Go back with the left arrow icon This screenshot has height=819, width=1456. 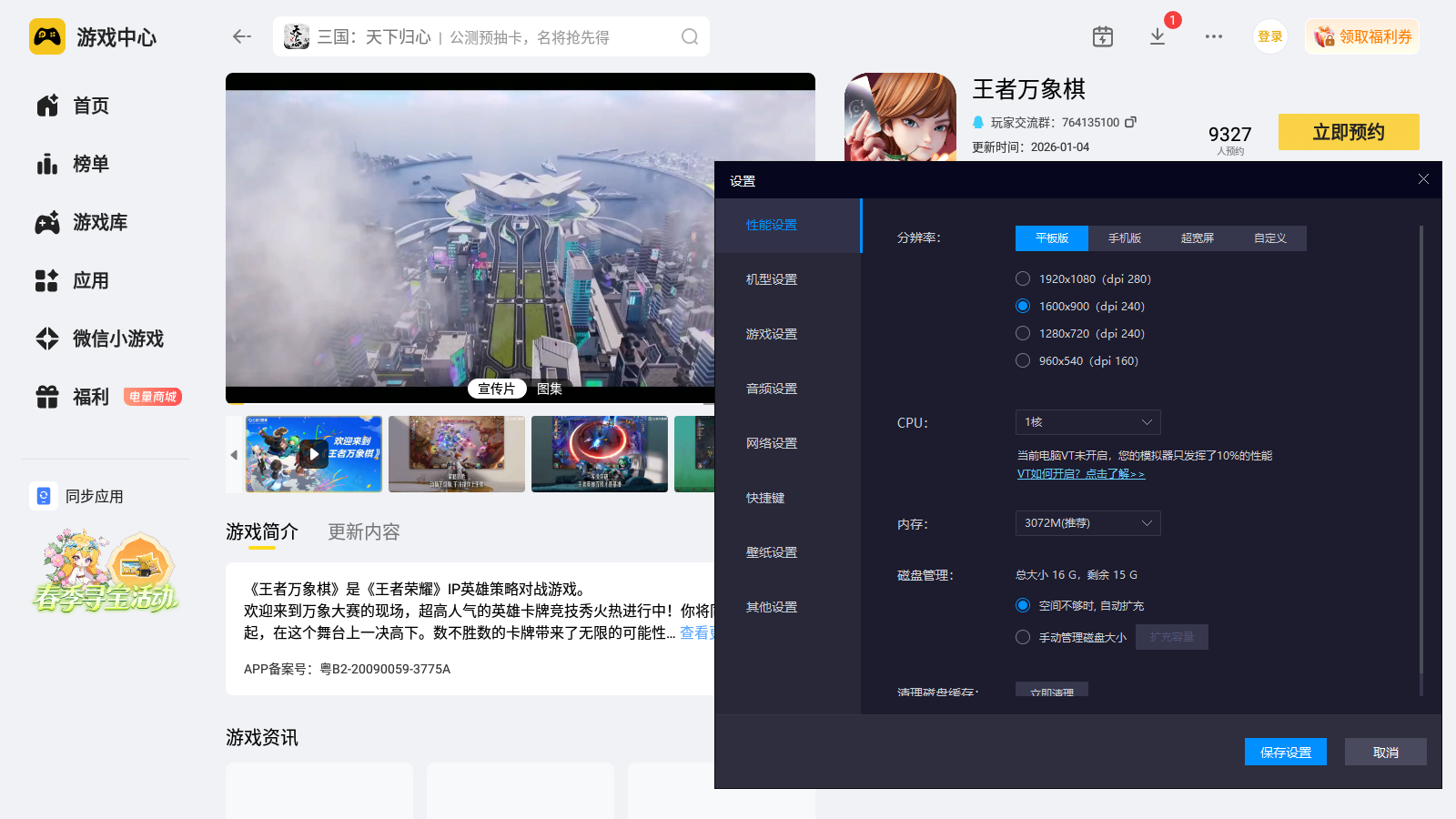241,36
